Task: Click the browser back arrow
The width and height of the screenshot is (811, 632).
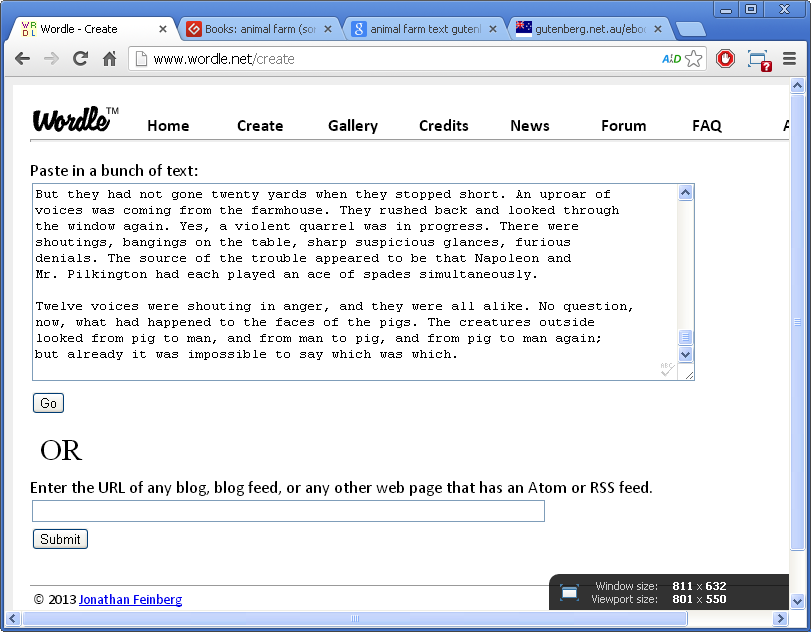Action: coord(22,59)
